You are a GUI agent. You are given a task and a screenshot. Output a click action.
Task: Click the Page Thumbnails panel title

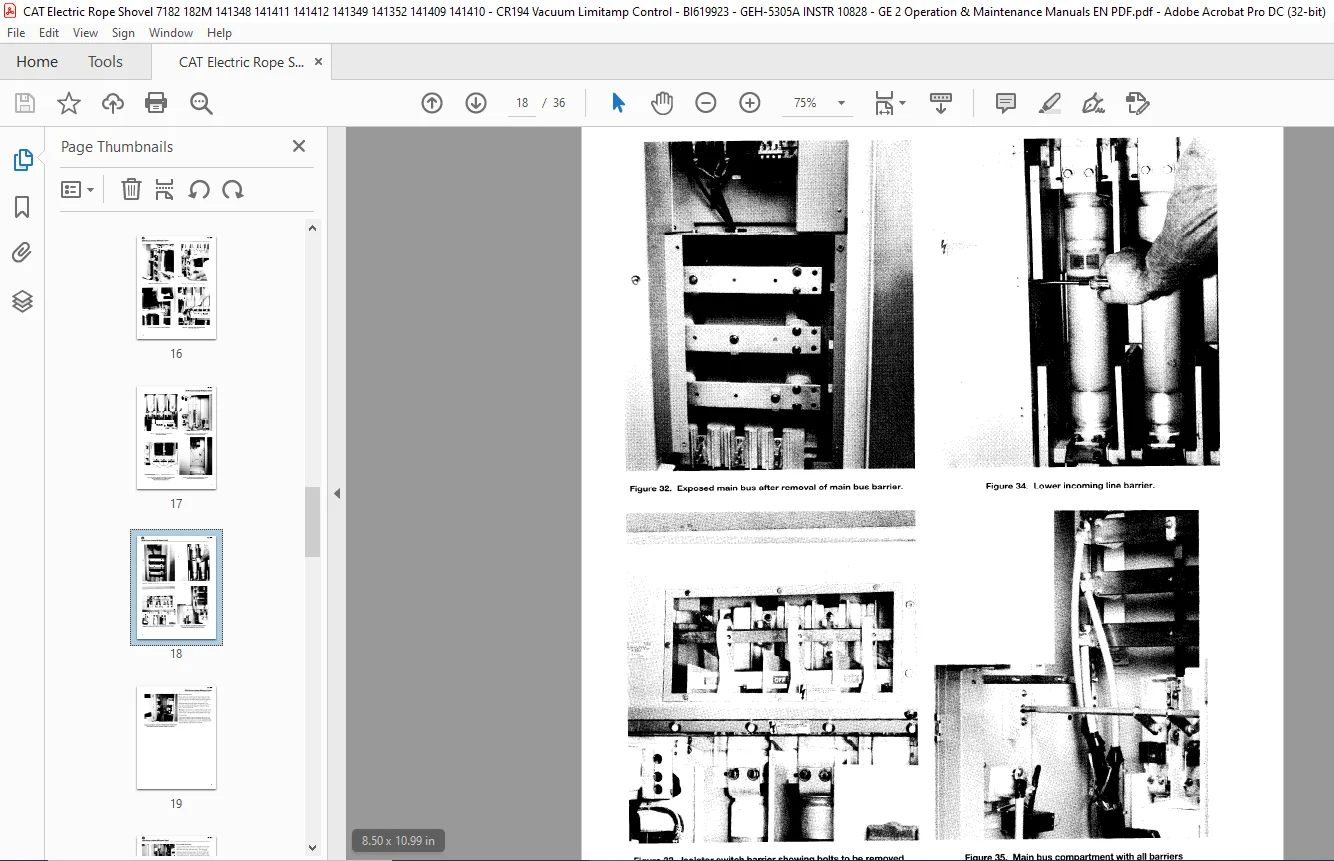point(117,146)
